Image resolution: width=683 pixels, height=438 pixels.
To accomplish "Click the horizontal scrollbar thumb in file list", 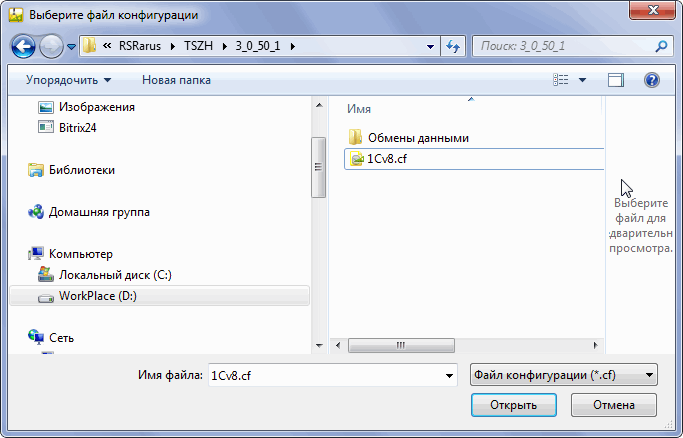I will tap(401, 345).
